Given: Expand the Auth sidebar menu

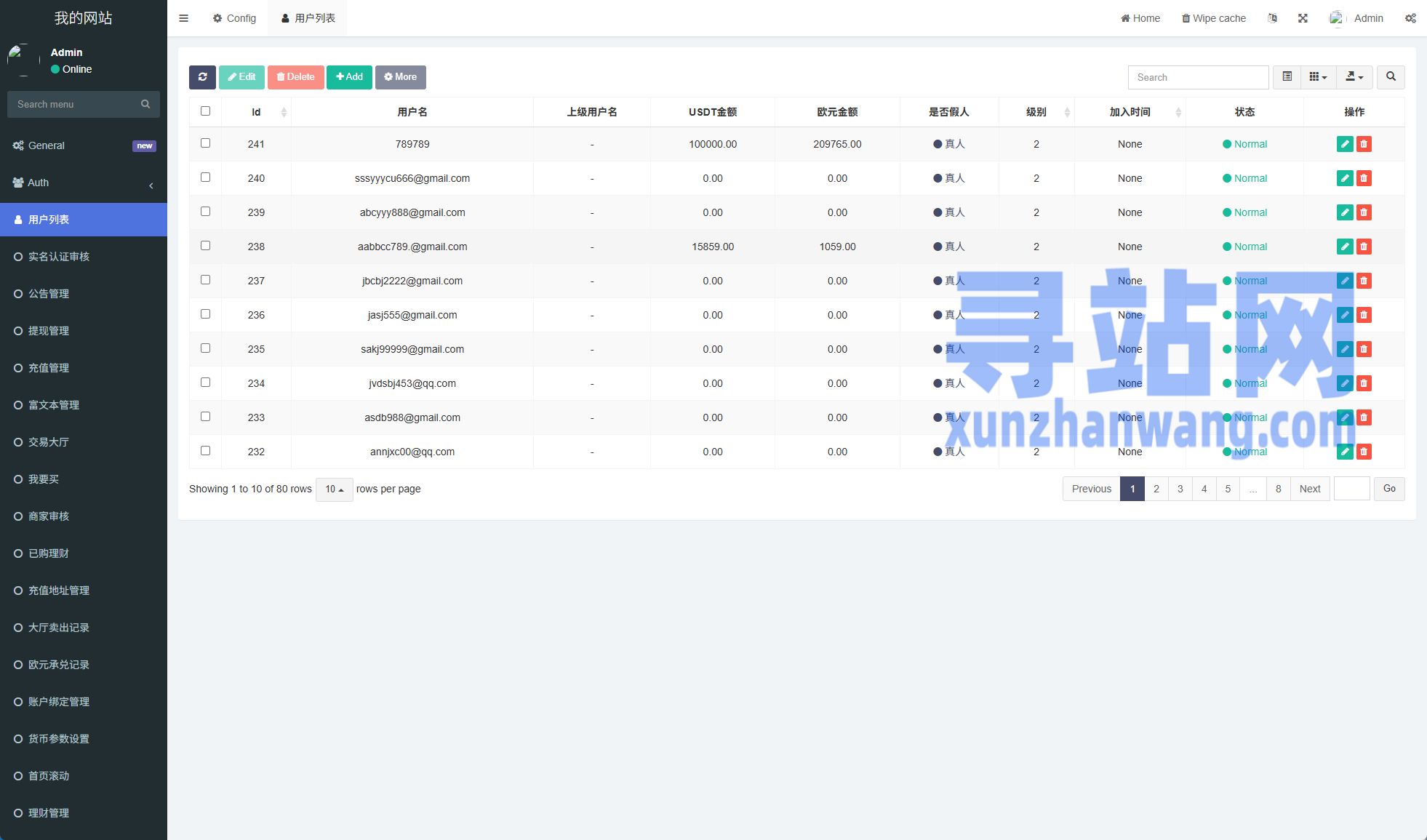Looking at the screenshot, I should coord(84,183).
